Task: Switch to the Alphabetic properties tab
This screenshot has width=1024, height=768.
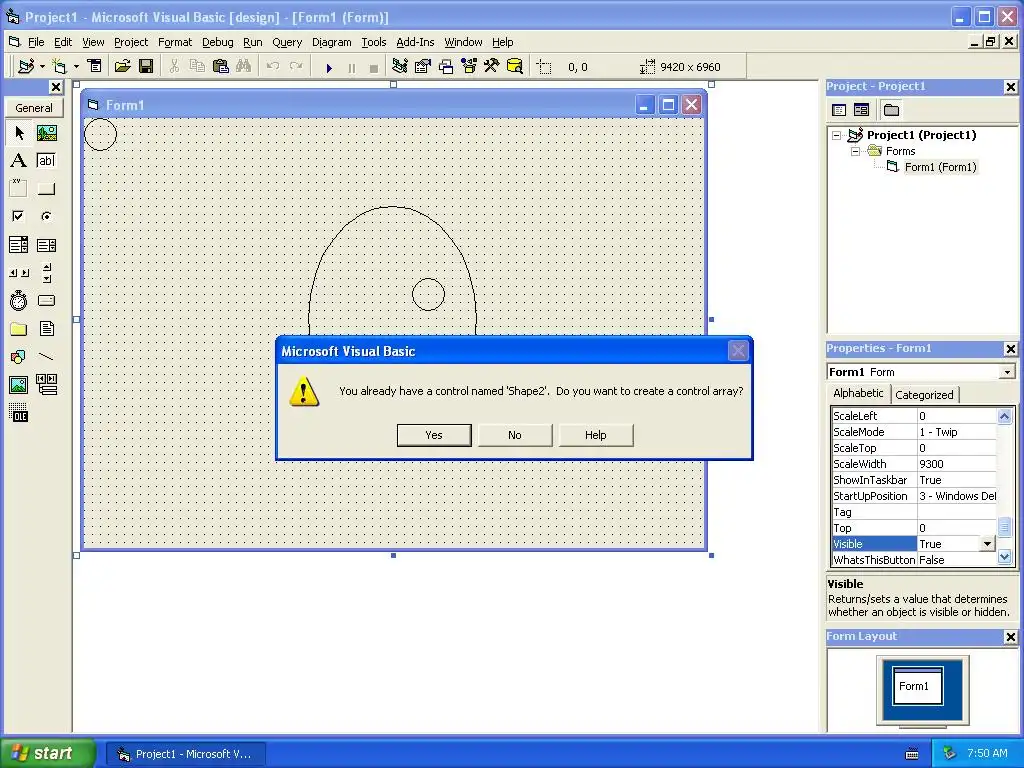Action: point(858,393)
